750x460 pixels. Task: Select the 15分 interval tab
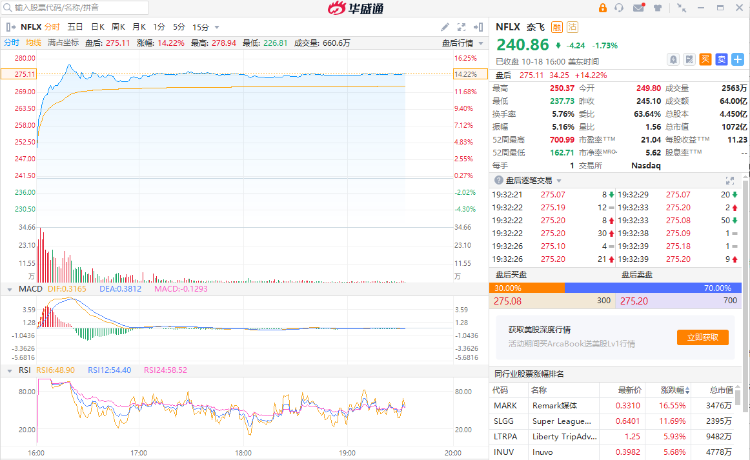tap(200, 27)
